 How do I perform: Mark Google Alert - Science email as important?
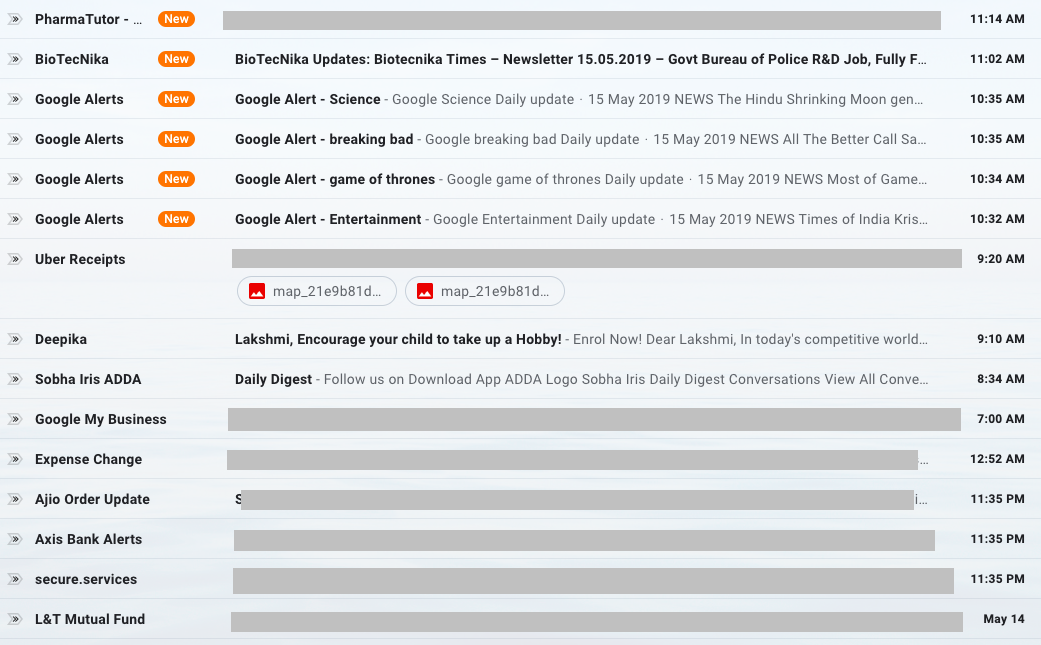pyautogui.click(x=15, y=99)
